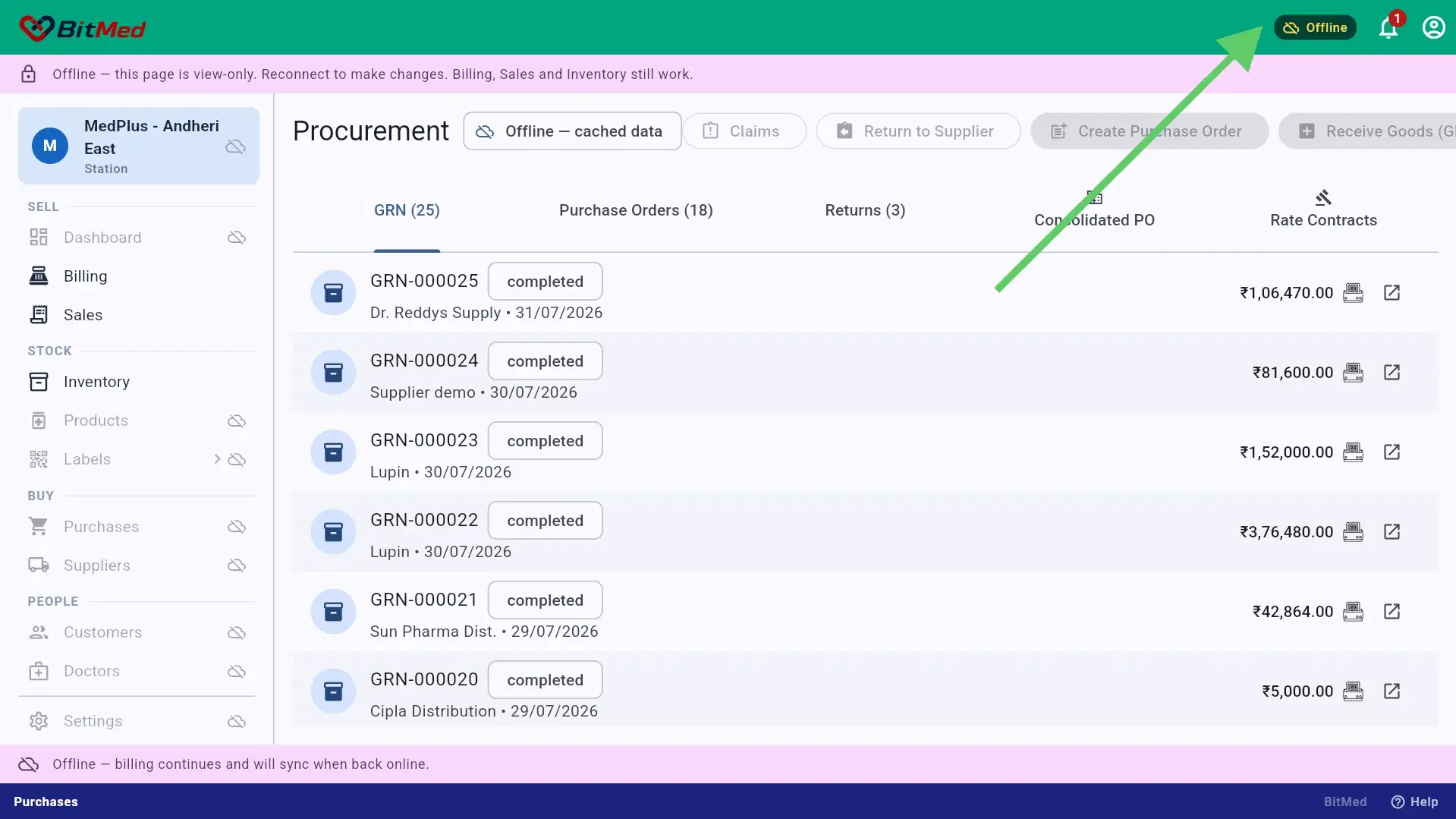Click the GRN-000021 archive icon

(x=333, y=612)
